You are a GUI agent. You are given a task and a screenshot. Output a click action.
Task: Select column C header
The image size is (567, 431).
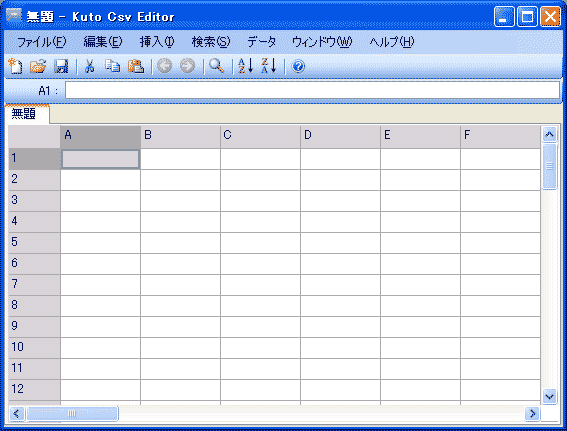[260, 137]
